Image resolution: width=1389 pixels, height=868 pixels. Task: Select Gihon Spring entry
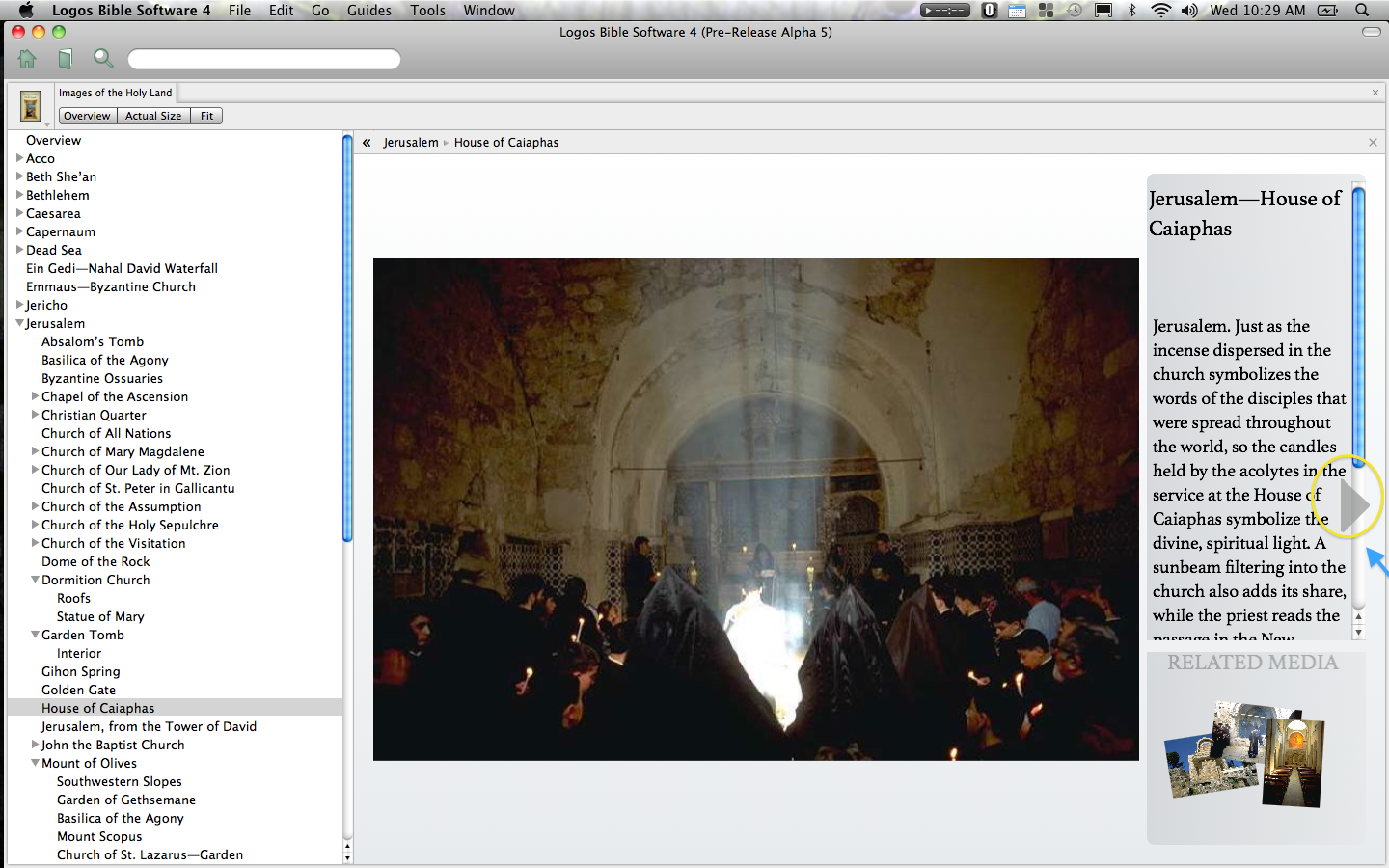pyautogui.click(x=81, y=672)
